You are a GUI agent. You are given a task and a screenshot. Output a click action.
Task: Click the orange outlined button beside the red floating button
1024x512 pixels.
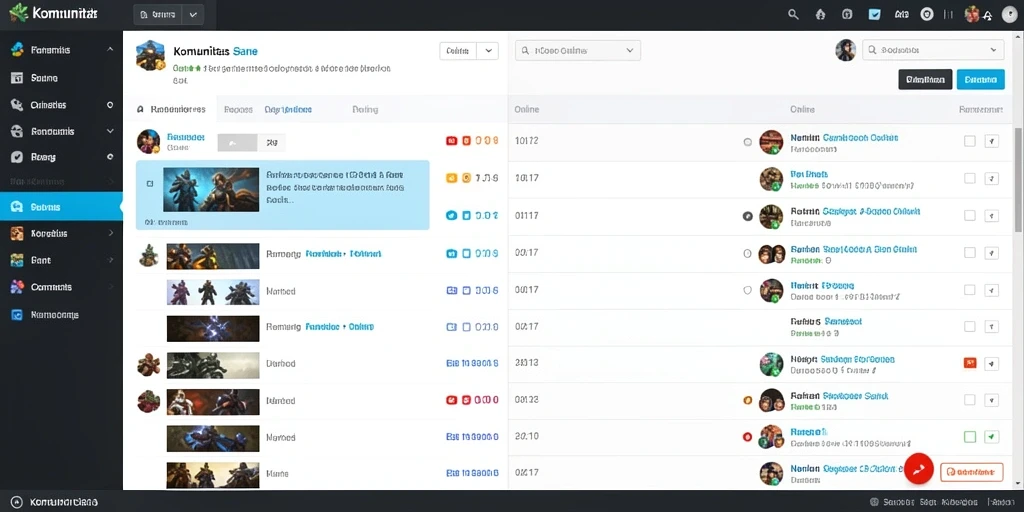coord(971,472)
